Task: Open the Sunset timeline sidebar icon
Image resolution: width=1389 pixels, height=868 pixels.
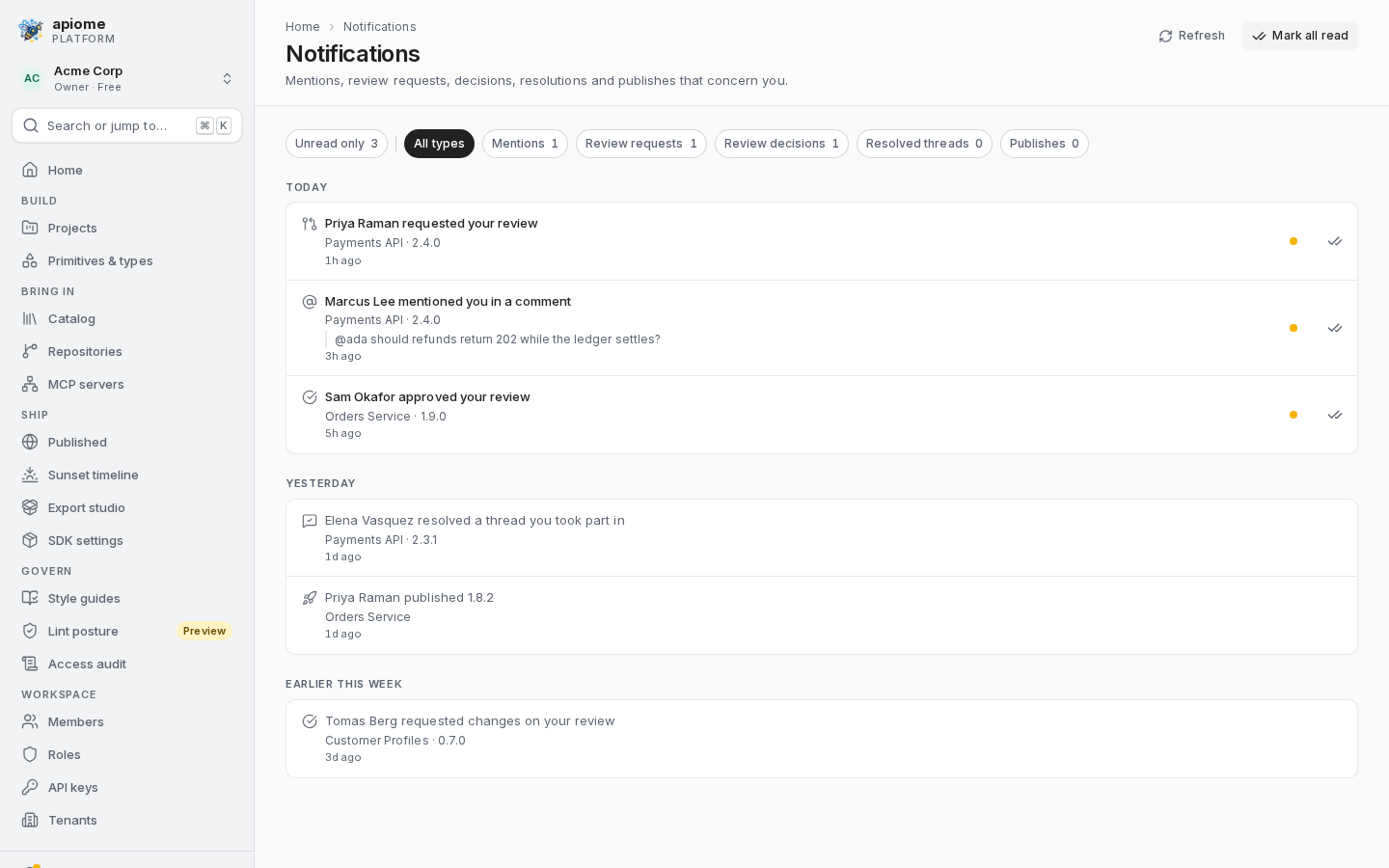Action: (30, 475)
